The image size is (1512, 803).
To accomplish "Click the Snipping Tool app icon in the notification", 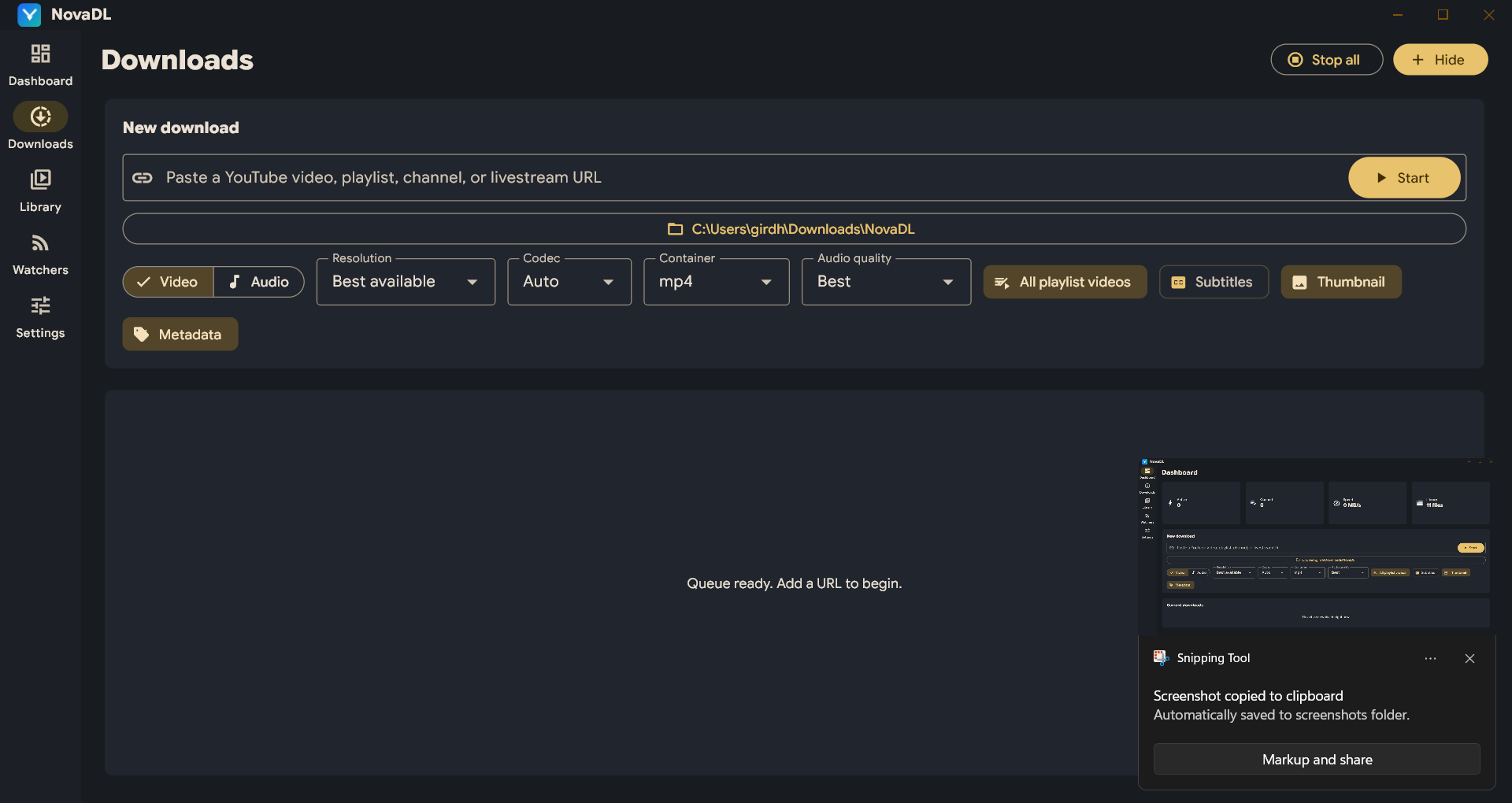I will click(1161, 657).
